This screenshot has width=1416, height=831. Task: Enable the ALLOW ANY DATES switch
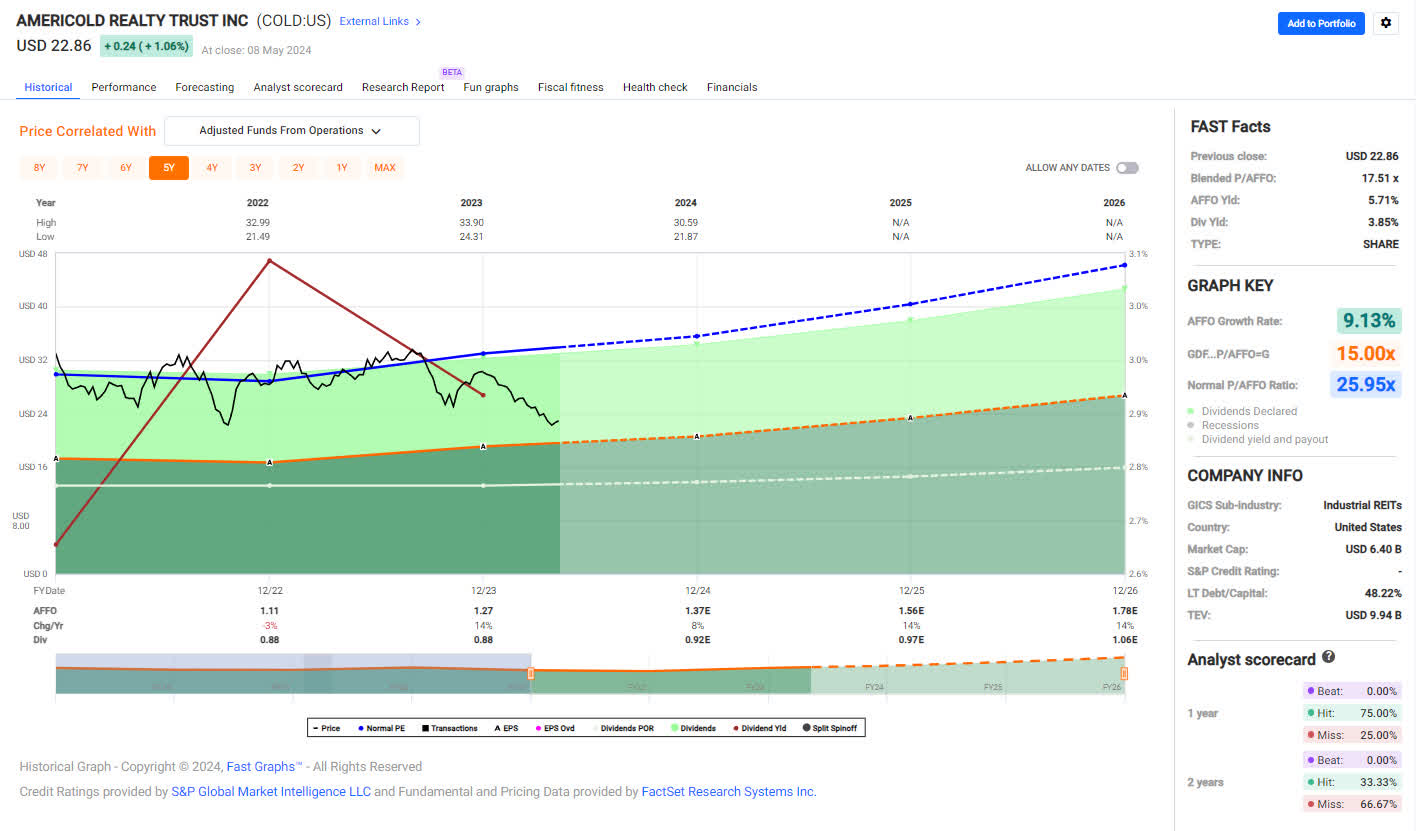1126,168
